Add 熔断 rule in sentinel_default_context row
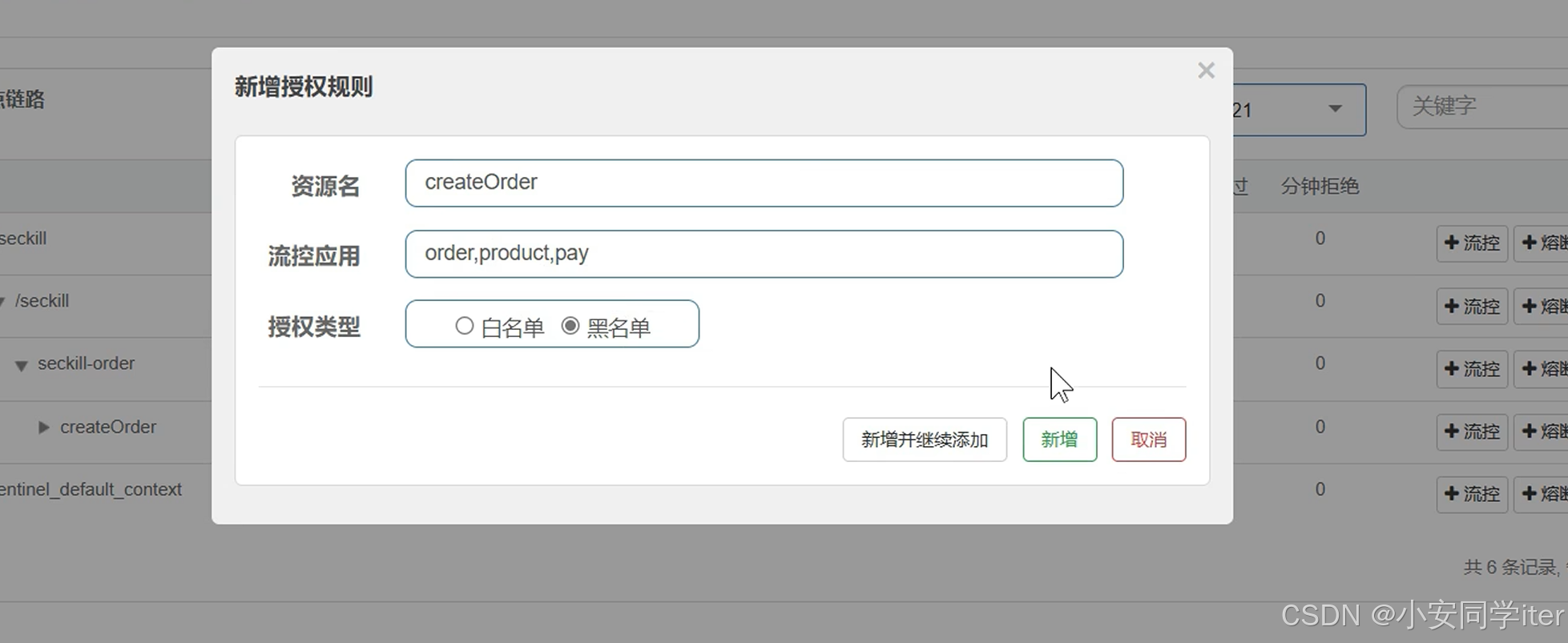The width and height of the screenshot is (1568, 643). (x=1542, y=494)
